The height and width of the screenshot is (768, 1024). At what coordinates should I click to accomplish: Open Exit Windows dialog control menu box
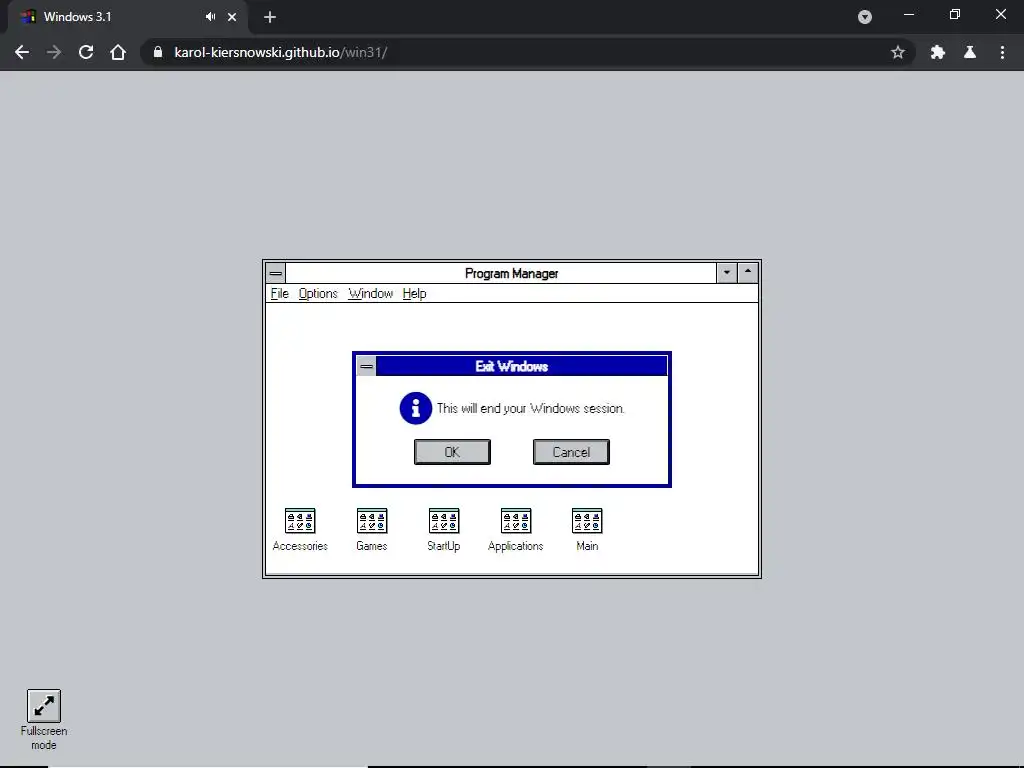366,366
